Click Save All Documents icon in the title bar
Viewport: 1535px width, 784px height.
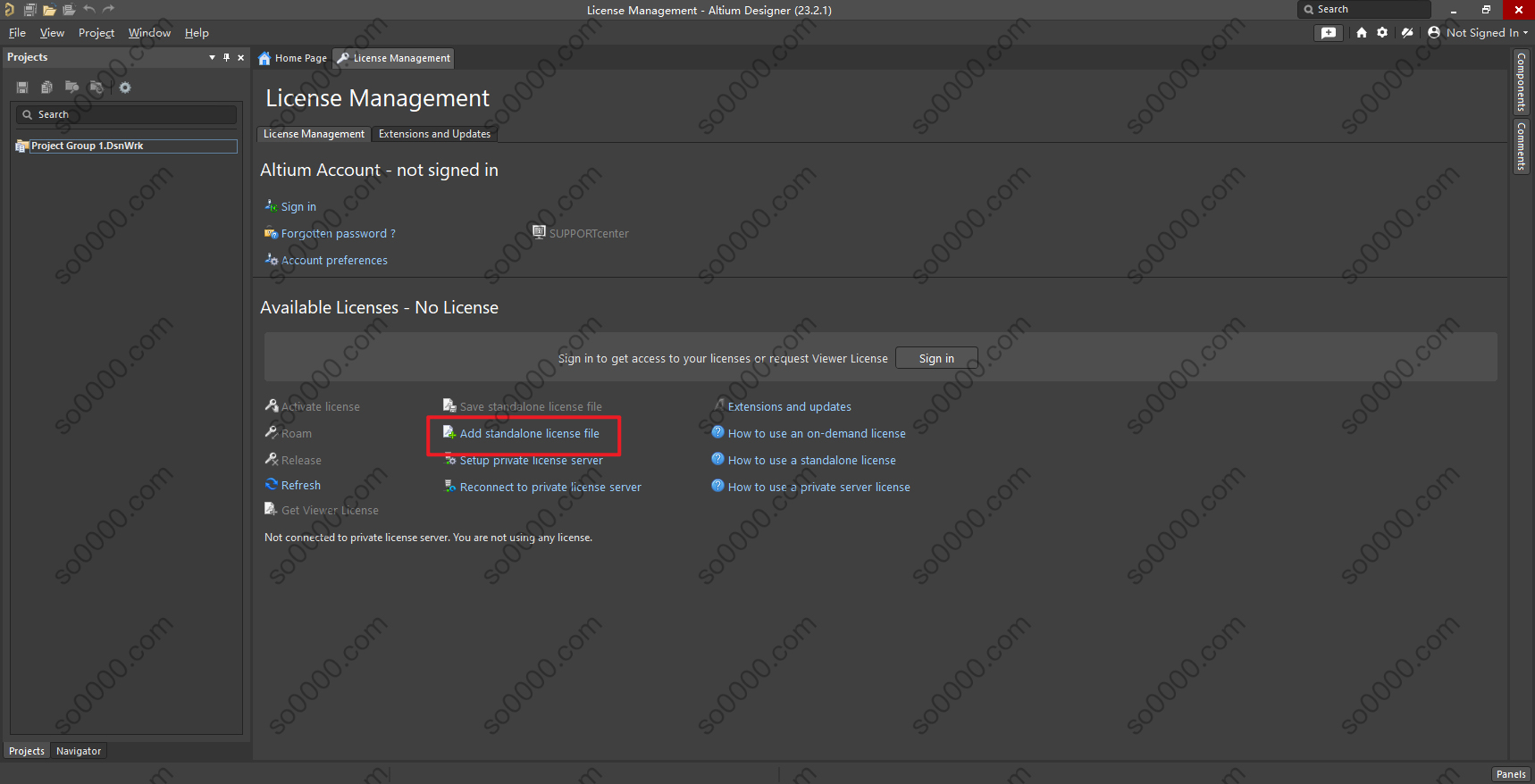[x=29, y=10]
